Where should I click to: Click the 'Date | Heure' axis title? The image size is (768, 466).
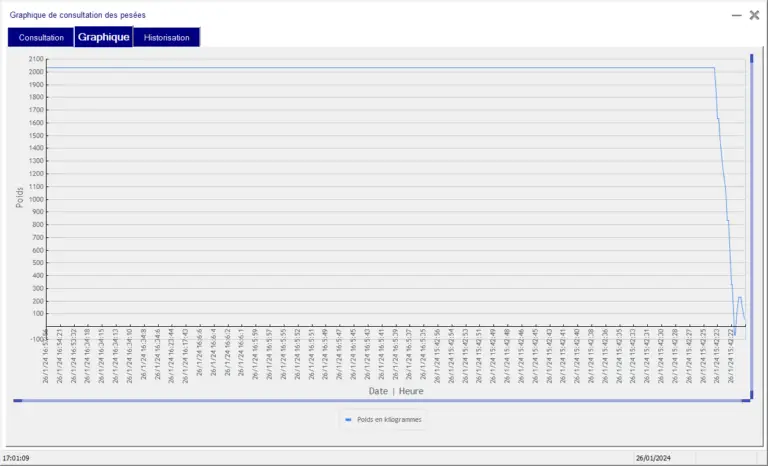coord(396,391)
